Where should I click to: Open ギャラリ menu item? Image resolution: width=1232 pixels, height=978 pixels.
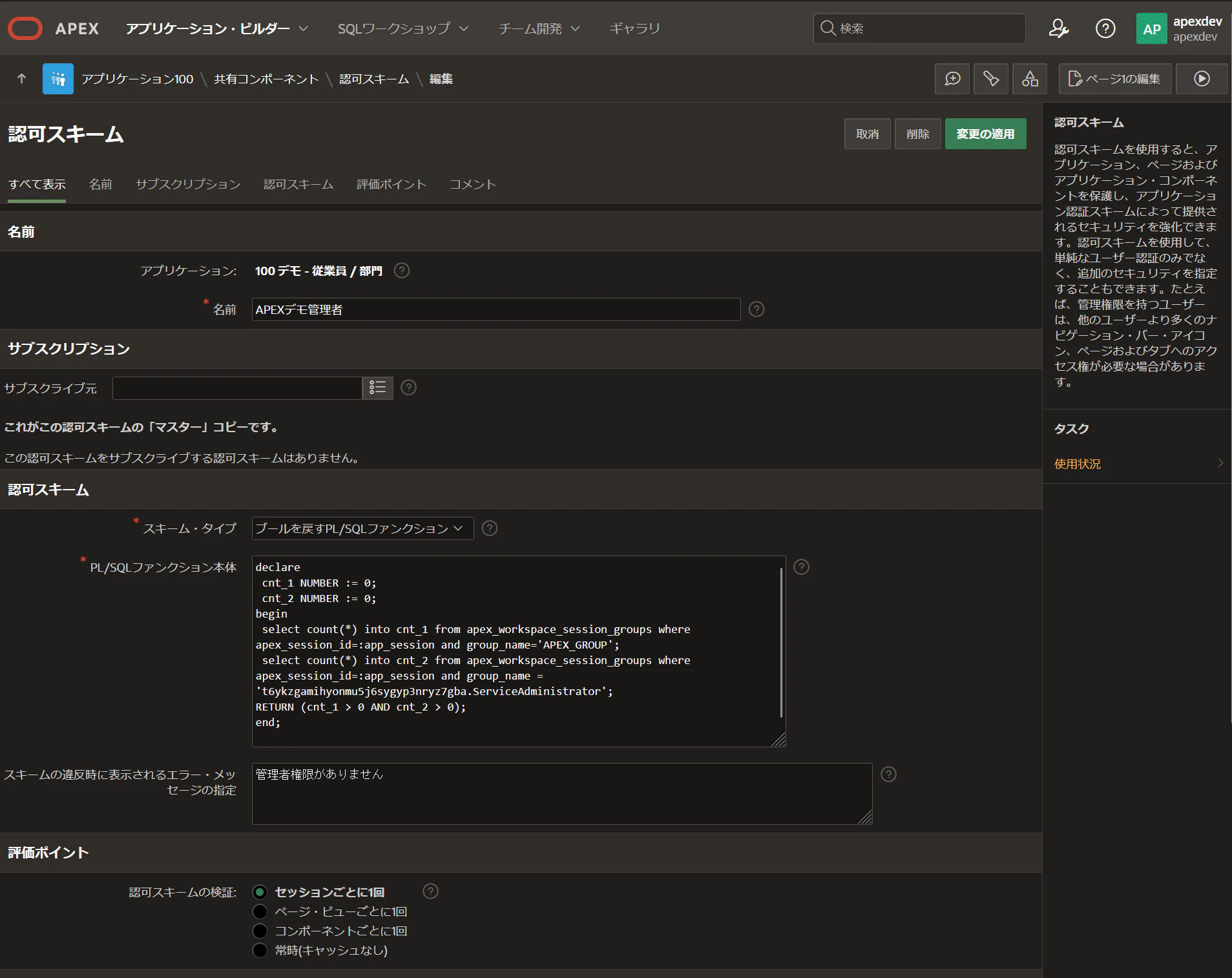pyautogui.click(x=634, y=28)
